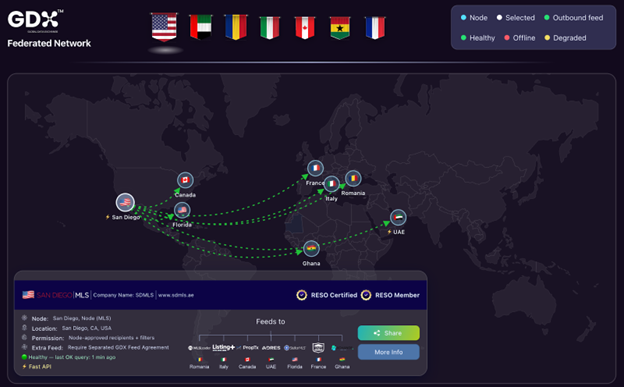Image resolution: width=624 pixels, height=387 pixels.
Task: Click the Italy node on map
Action: pyautogui.click(x=332, y=184)
